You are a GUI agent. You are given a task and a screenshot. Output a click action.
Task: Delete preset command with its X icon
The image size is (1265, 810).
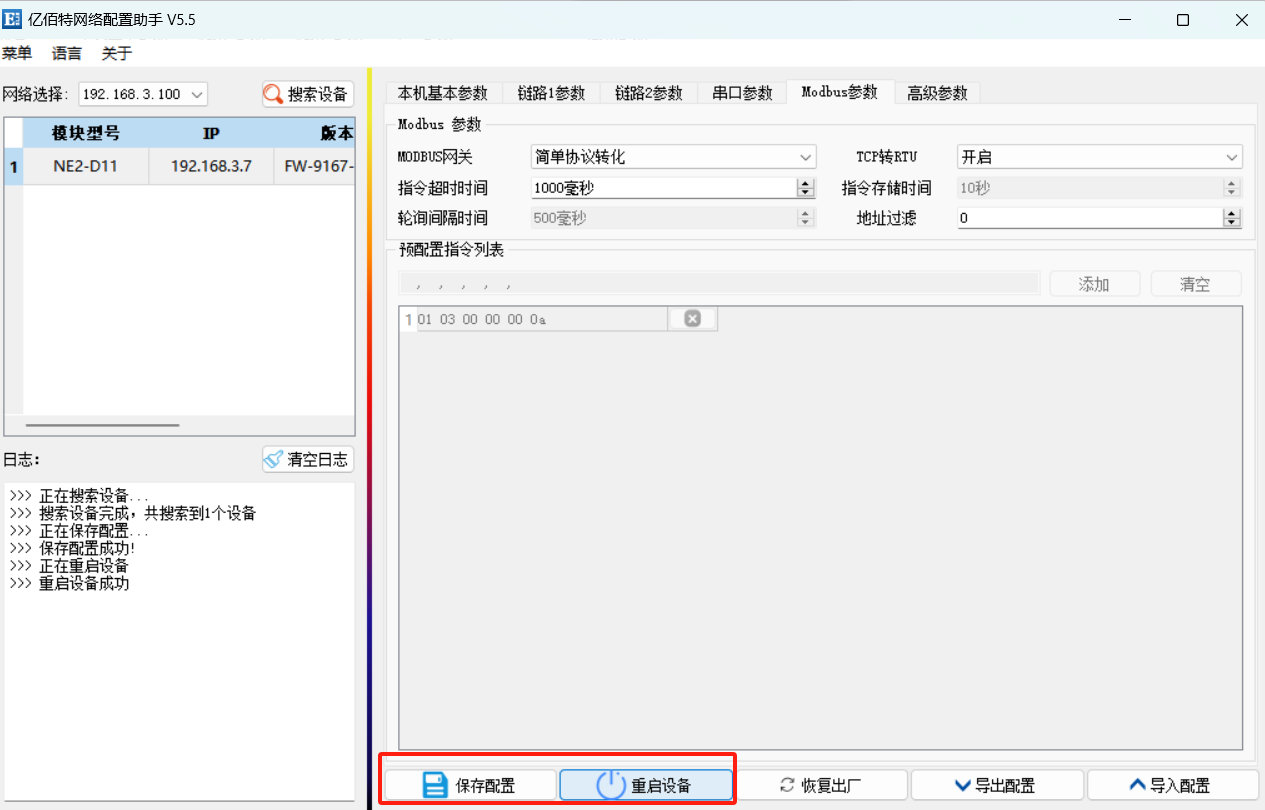(692, 319)
